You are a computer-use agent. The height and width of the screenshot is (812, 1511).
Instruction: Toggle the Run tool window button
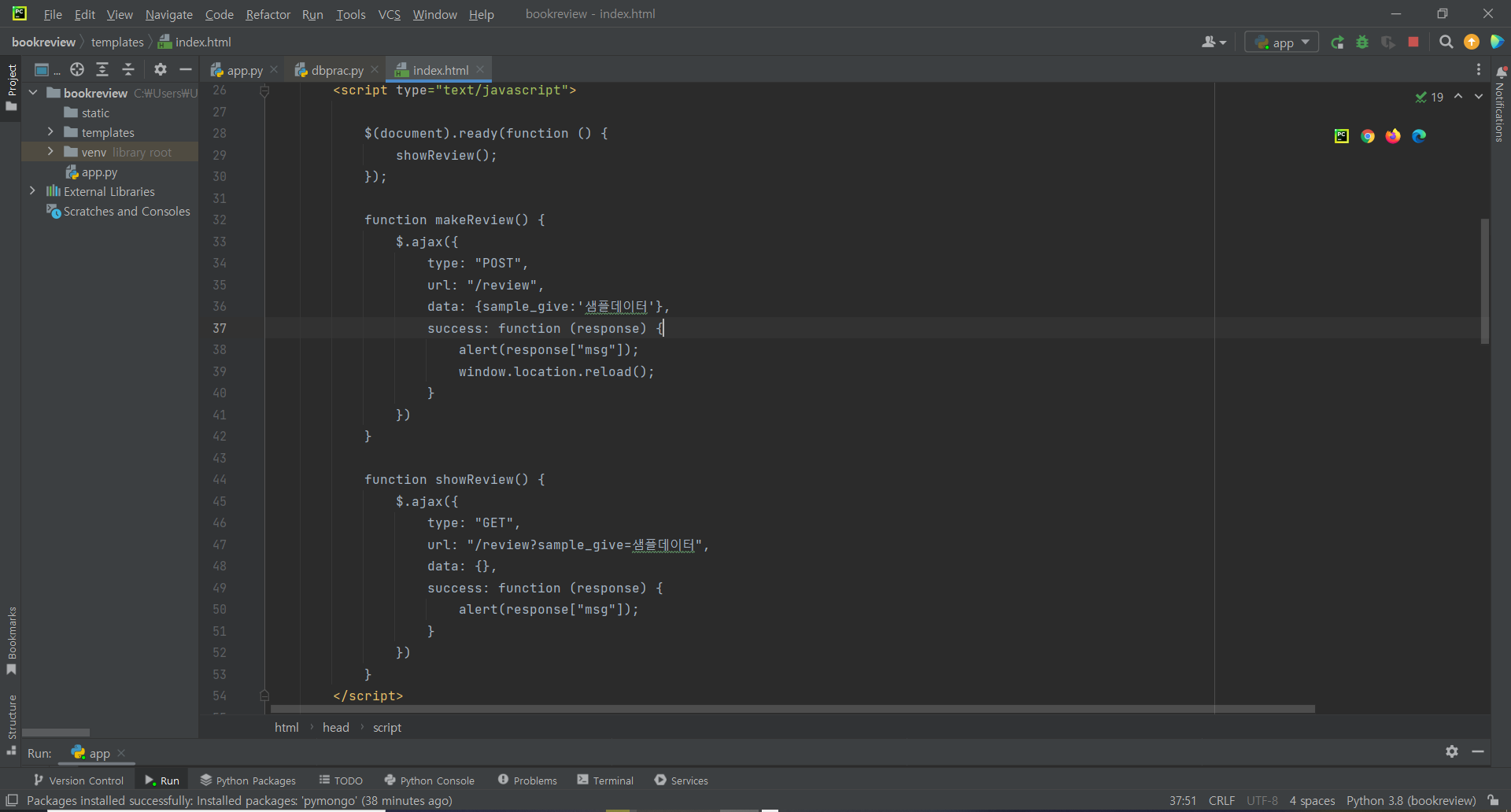pos(162,781)
